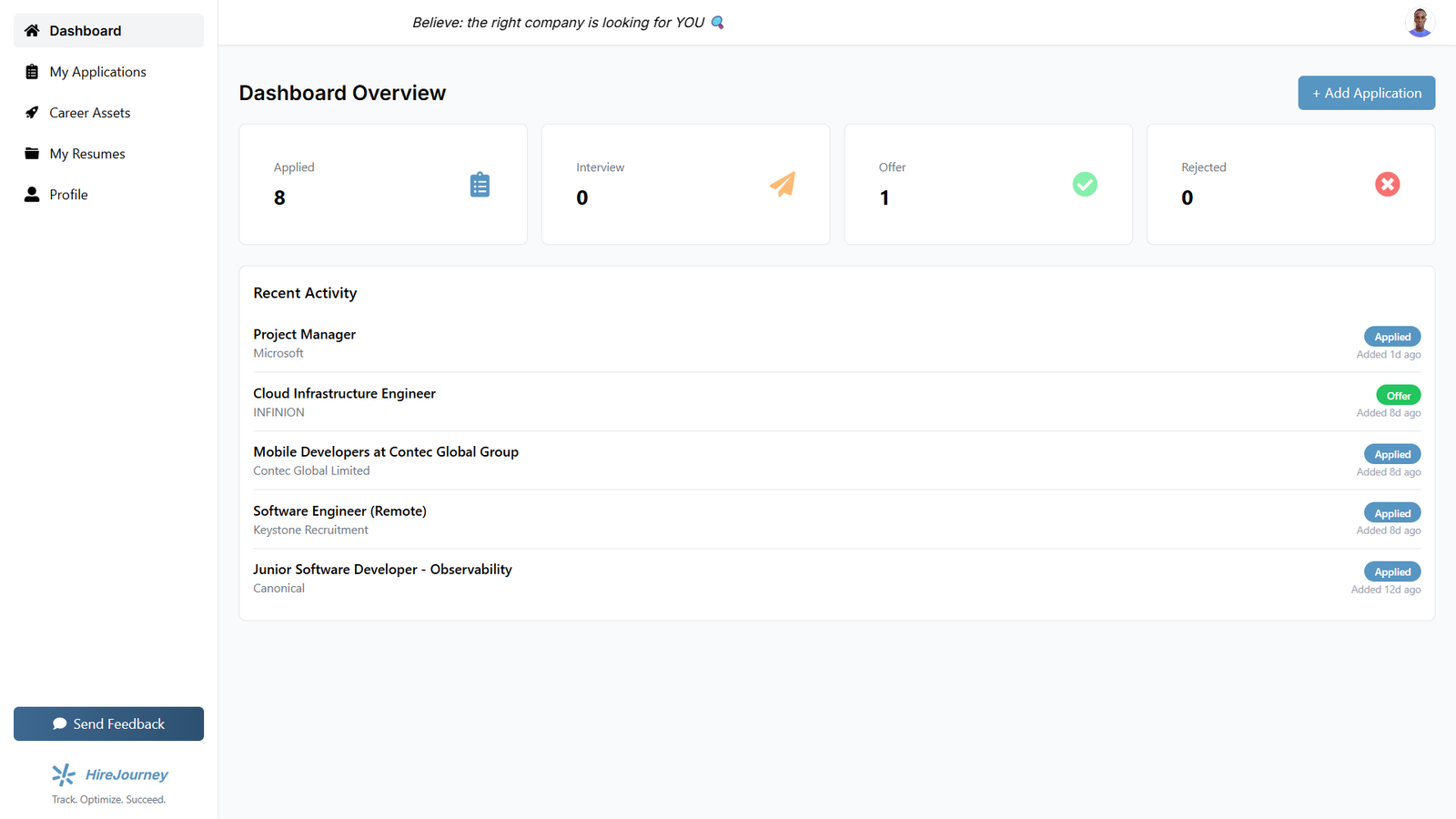Click the rocket icon for Career Assets
This screenshot has height=819, width=1456.
31,112
